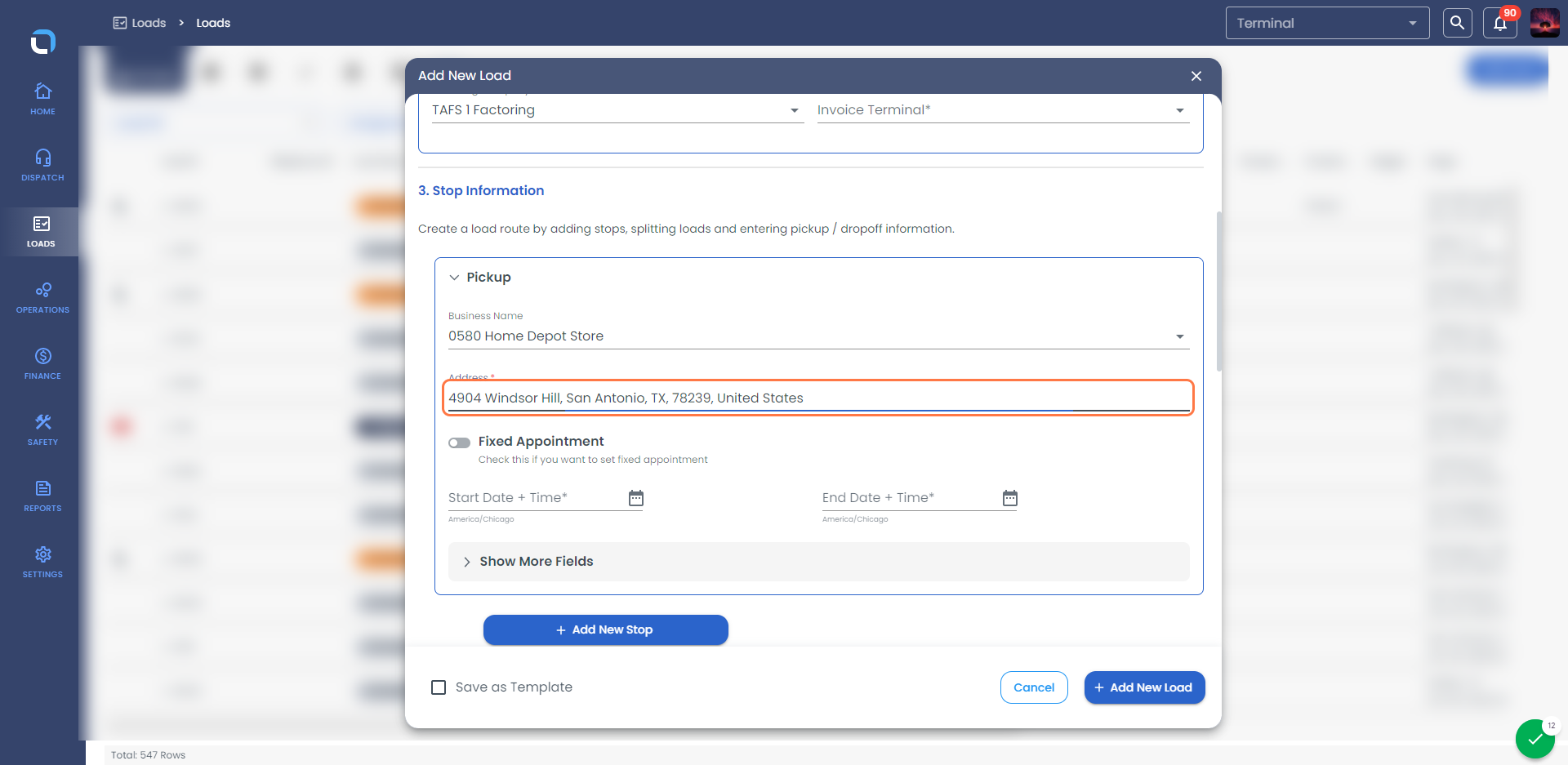Open End Date + Time calendar picker
Image resolution: width=1568 pixels, height=765 pixels.
tap(1010, 498)
